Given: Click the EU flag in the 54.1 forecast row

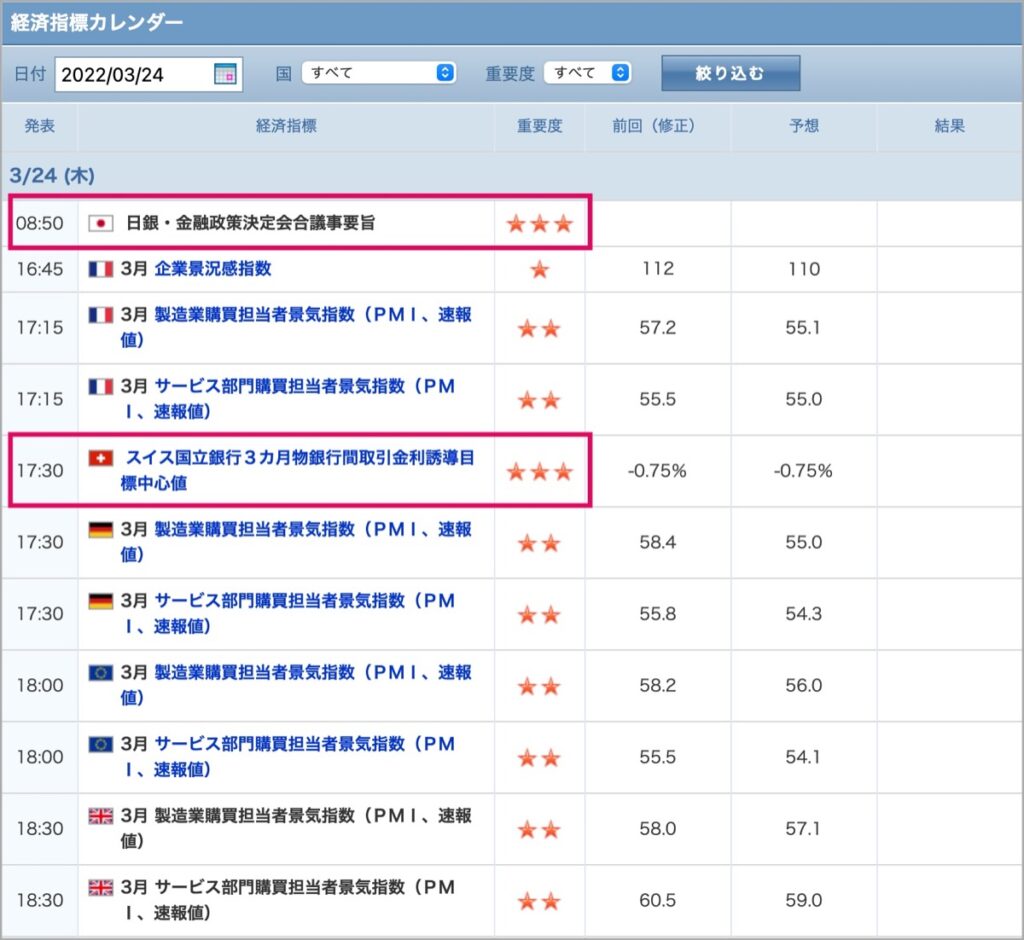Looking at the screenshot, I should [x=101, y=744].
